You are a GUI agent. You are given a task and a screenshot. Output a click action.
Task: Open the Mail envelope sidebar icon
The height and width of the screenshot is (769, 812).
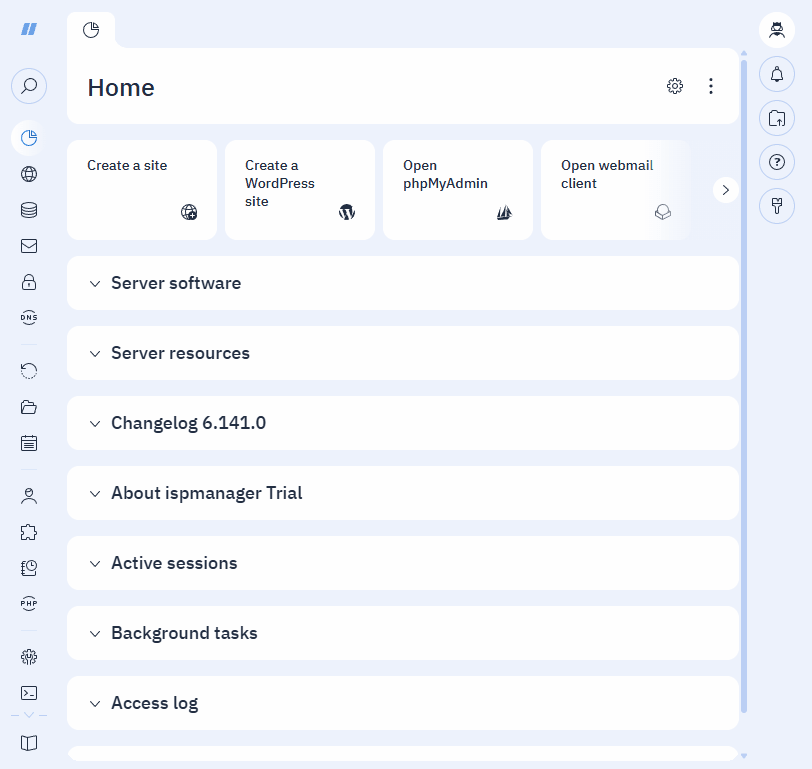coord(29,246)
